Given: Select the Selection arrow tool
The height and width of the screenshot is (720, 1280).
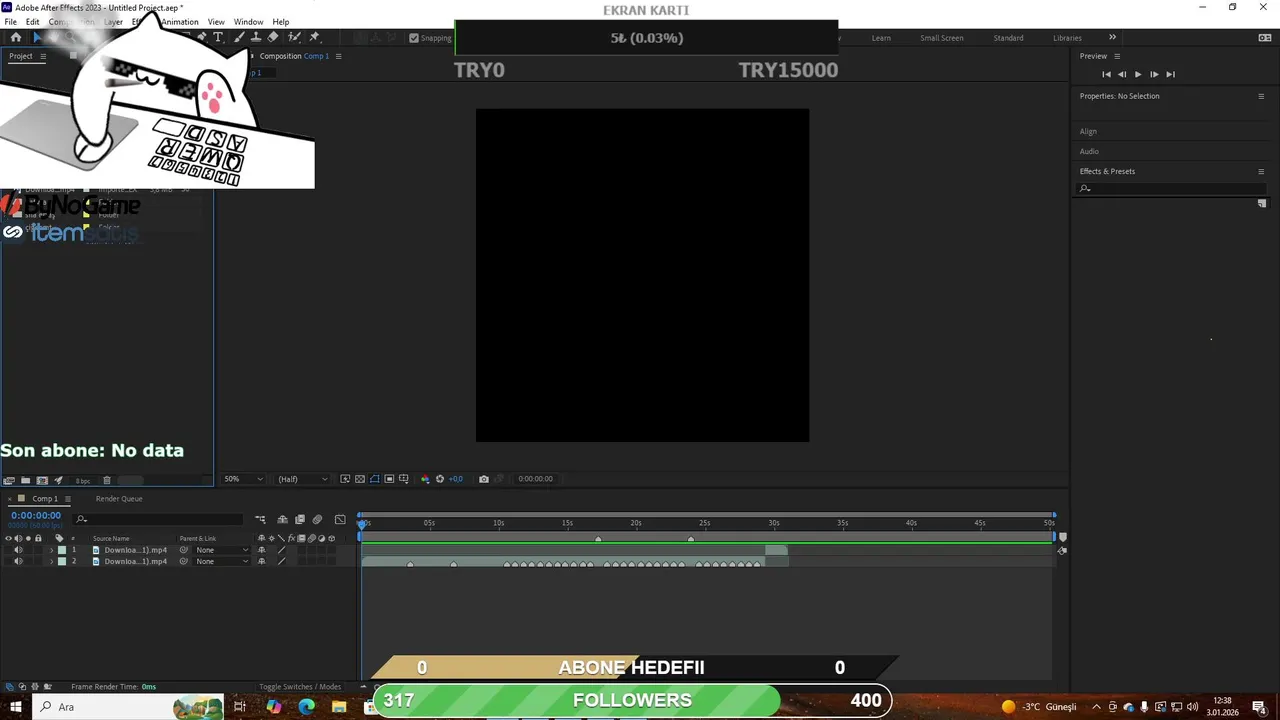Looking at the screenshot, I should tap(37, 37).
